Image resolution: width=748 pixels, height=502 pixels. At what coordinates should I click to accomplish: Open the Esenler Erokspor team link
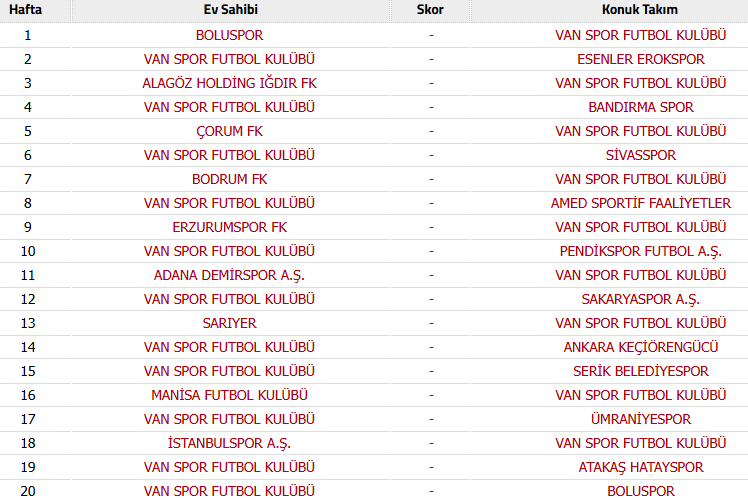(640, 59)
